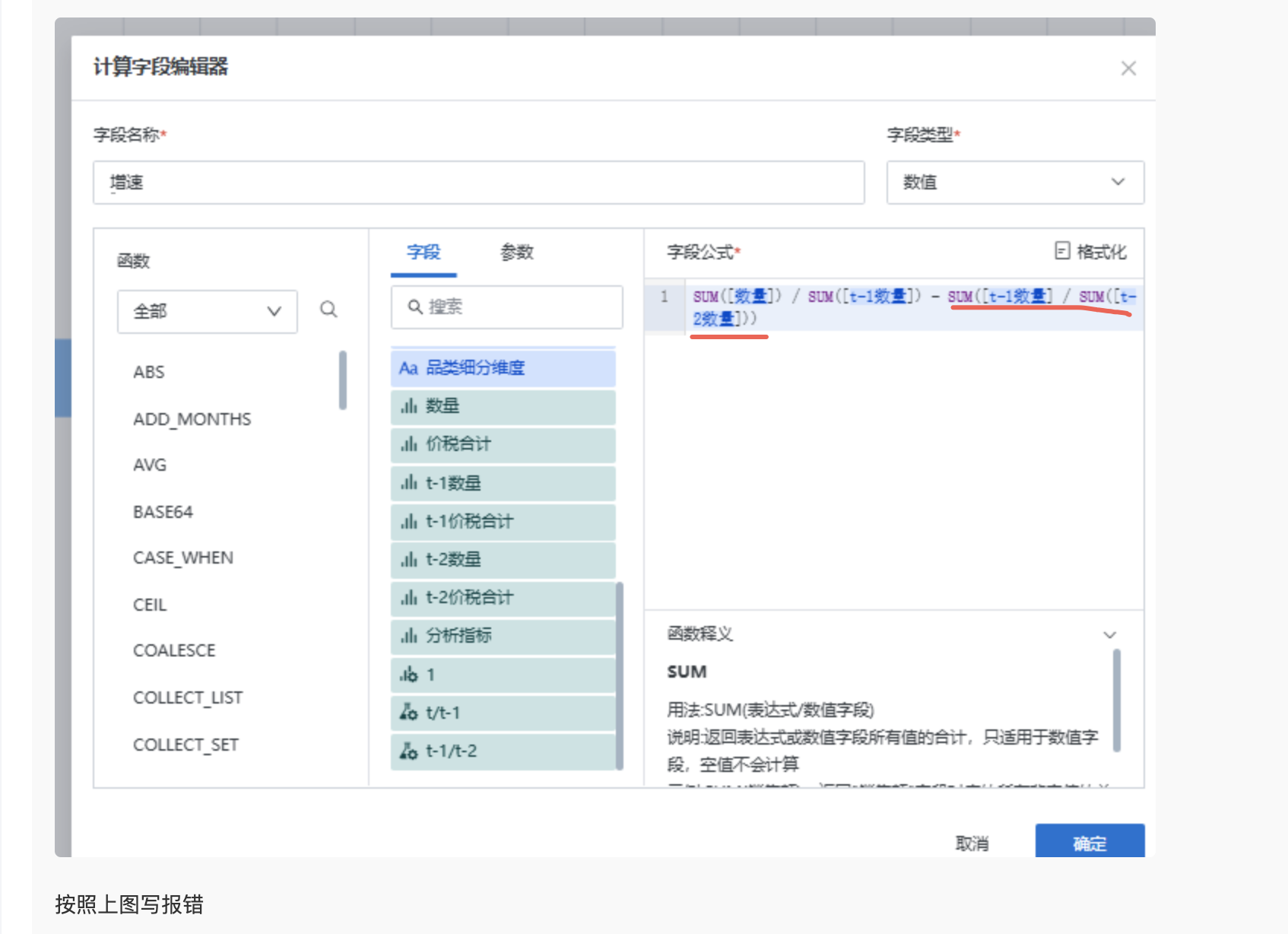The image size is (1288, 934).
Task: Click the calculated field icon of t-1/t-2
Action: tap(408, 751)
